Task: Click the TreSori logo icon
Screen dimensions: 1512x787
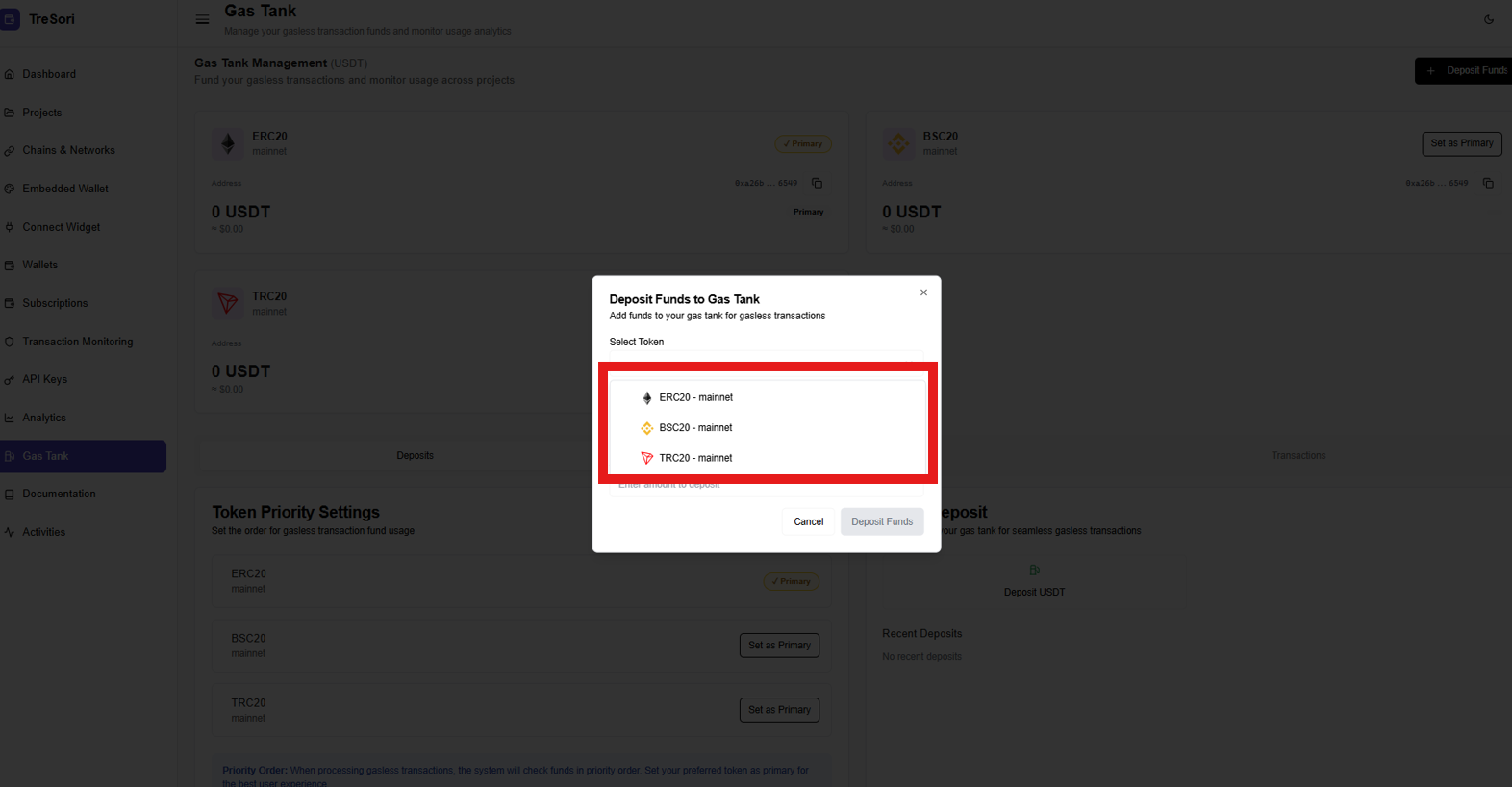Action: click(x=10, y=19)
